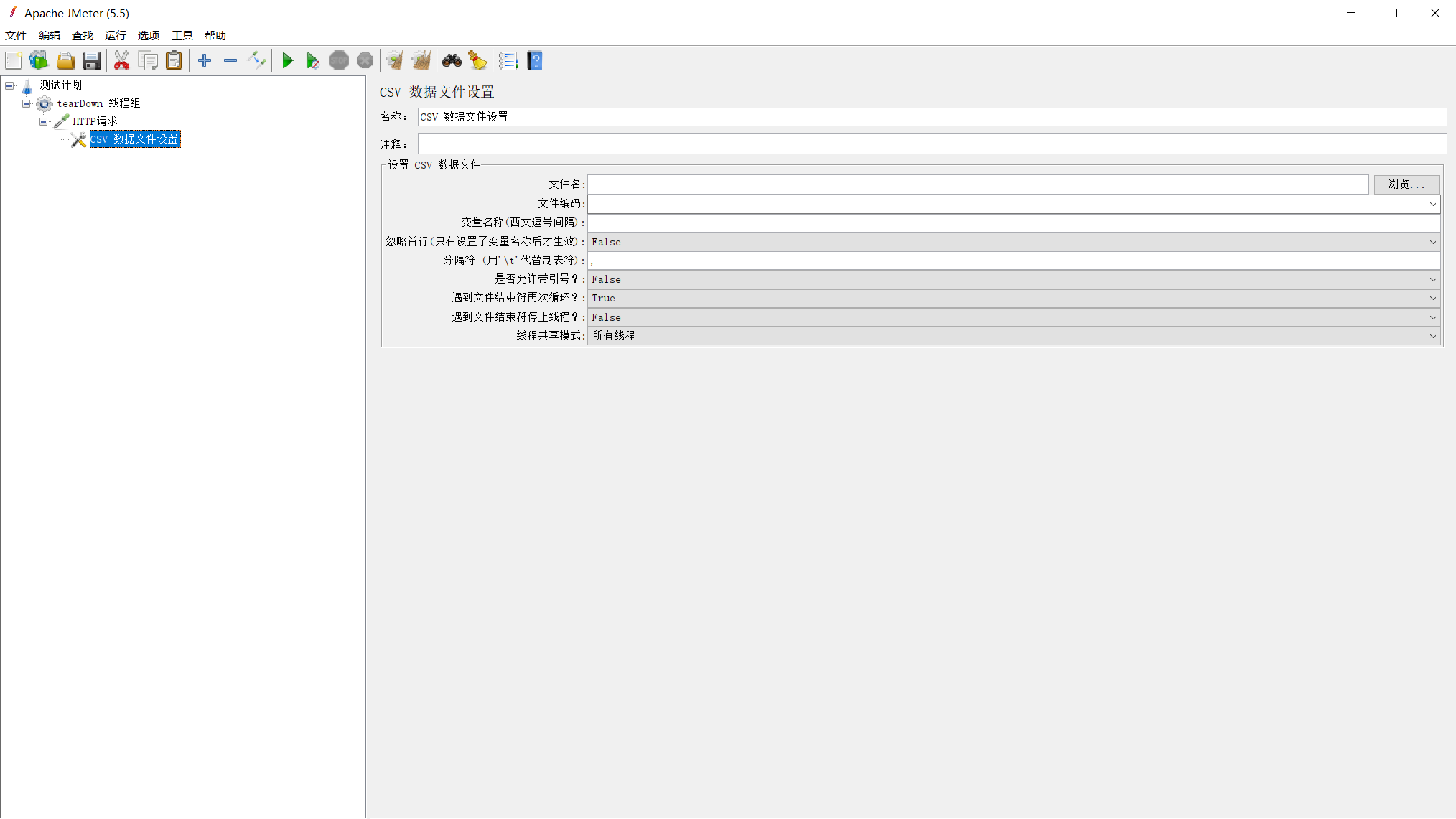
Task: Click the 变量名称 input field
Action: tap(1014, 223)
